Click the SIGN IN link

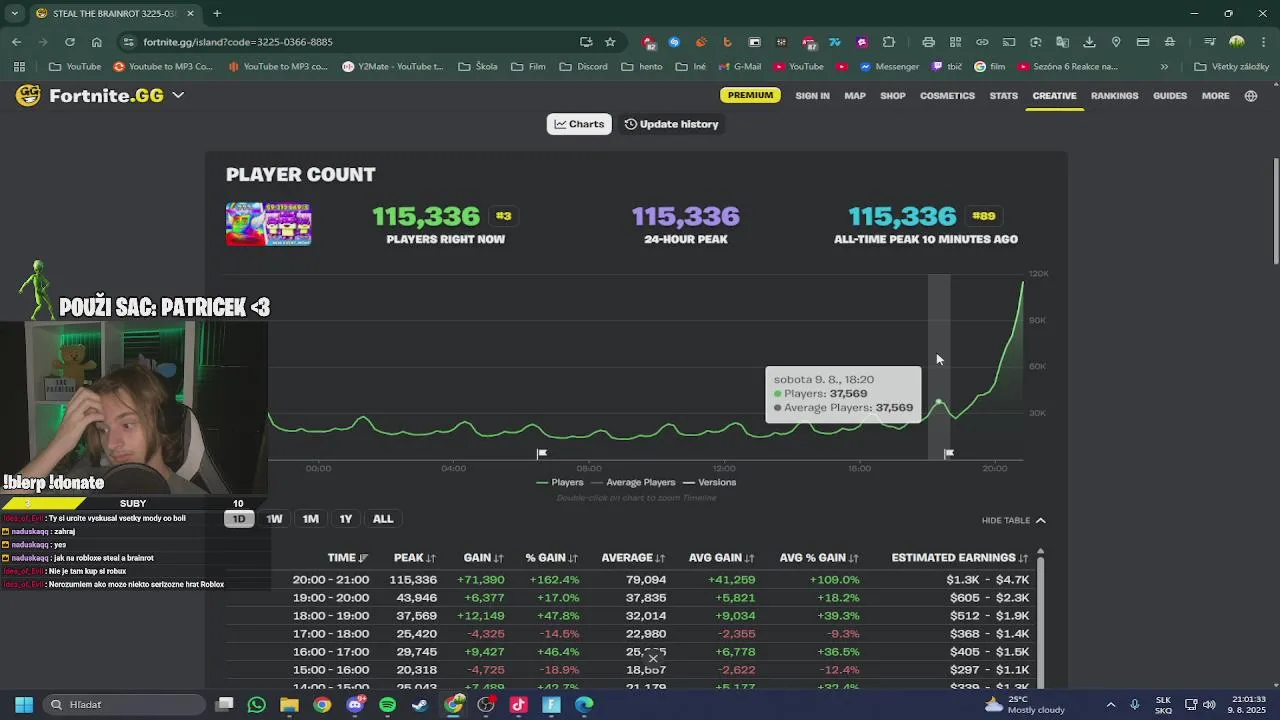click(812, 96)
